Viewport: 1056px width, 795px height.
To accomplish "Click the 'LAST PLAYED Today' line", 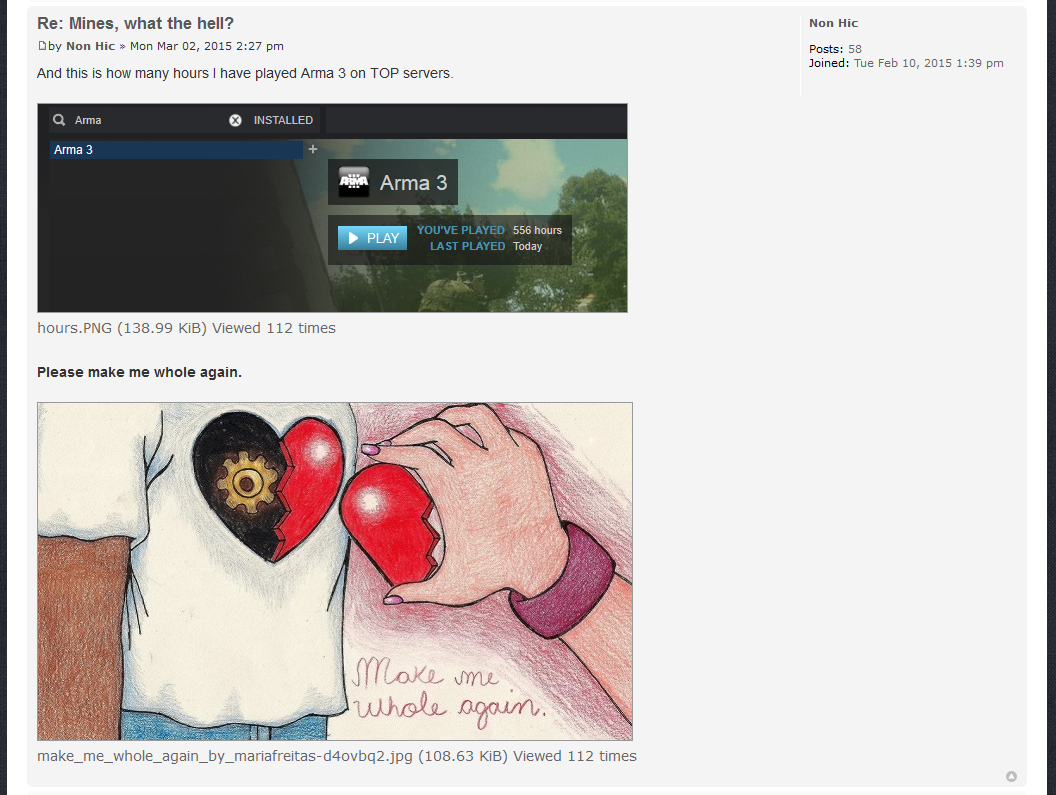I will tap(486, 247).
